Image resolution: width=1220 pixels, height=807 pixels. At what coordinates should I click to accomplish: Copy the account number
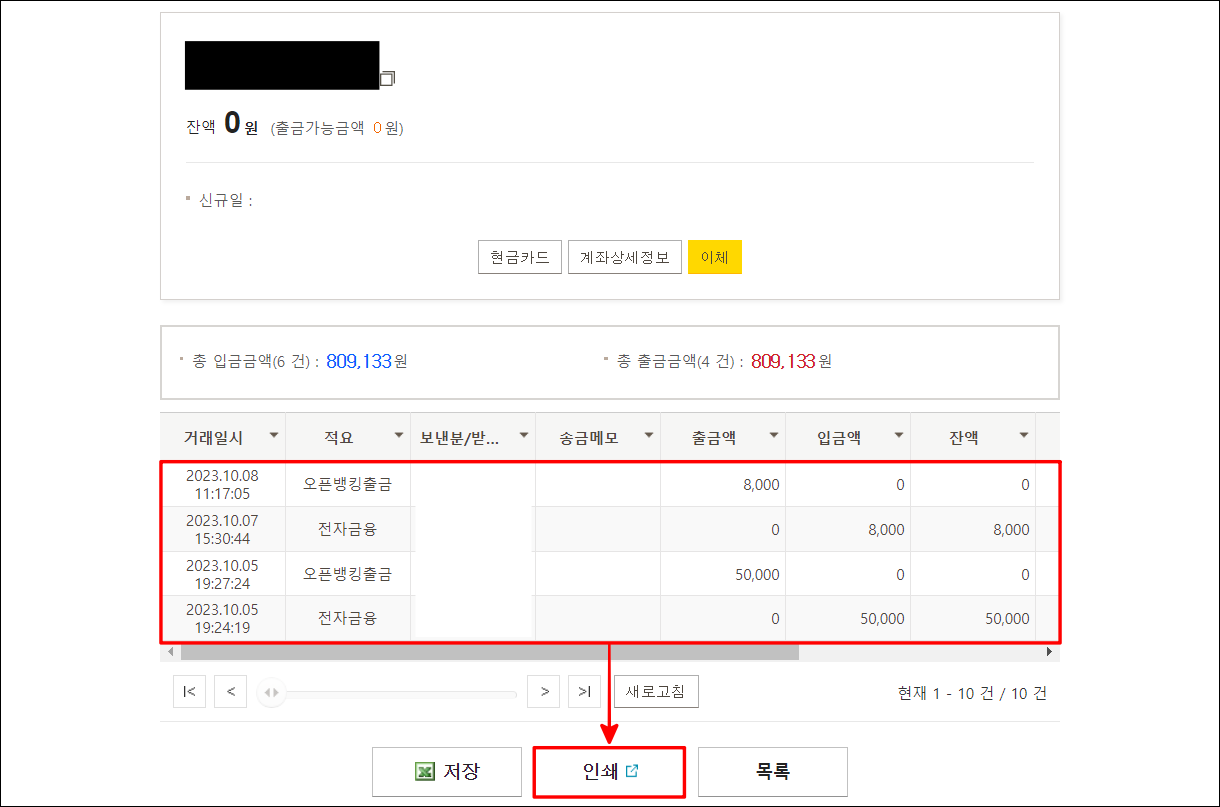point(389,77)
